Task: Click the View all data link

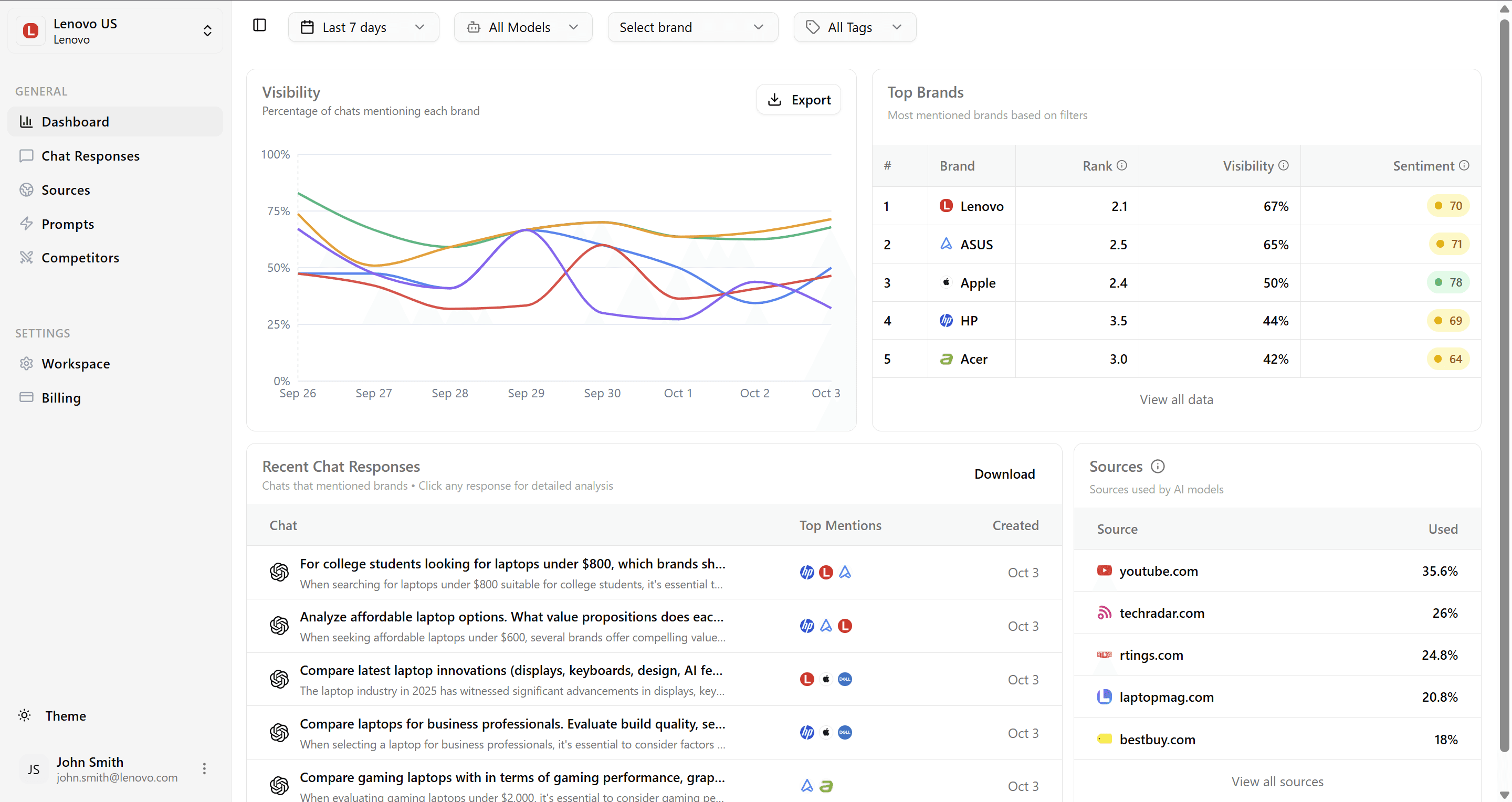Action: point(1176,399)
